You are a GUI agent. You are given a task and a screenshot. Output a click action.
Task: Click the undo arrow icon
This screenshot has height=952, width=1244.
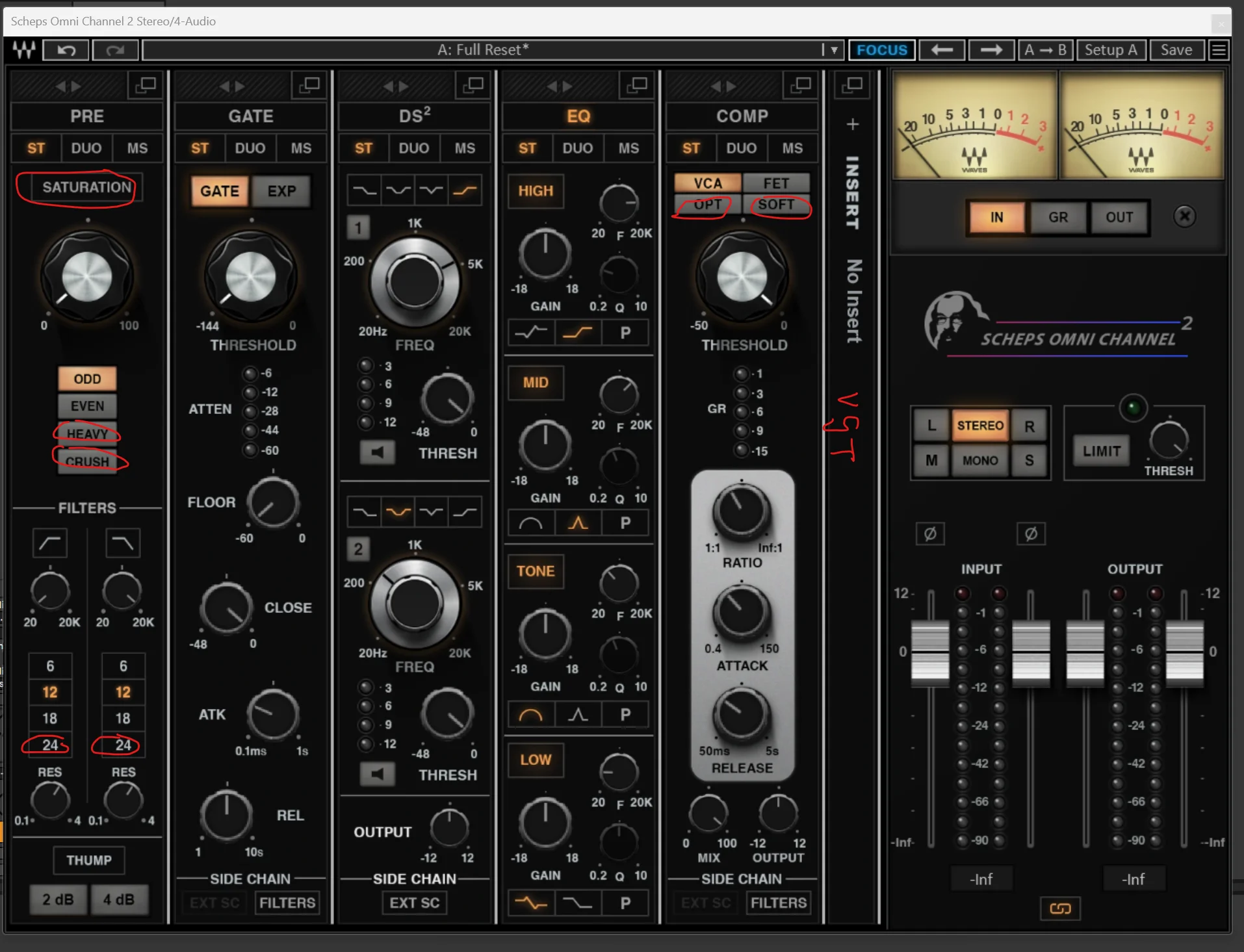click(66, 50)
